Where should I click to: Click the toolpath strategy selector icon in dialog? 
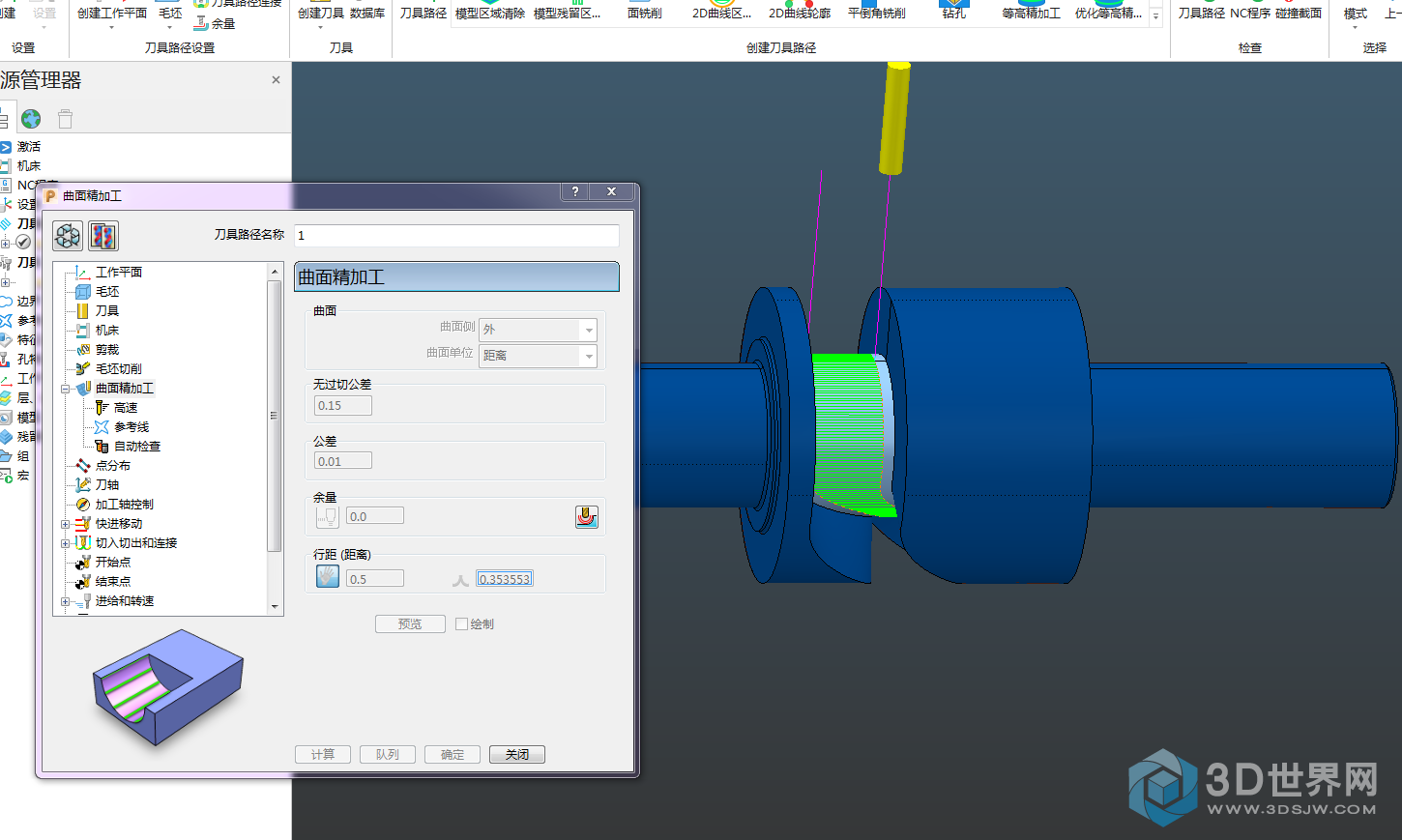[x=68, y=236]
